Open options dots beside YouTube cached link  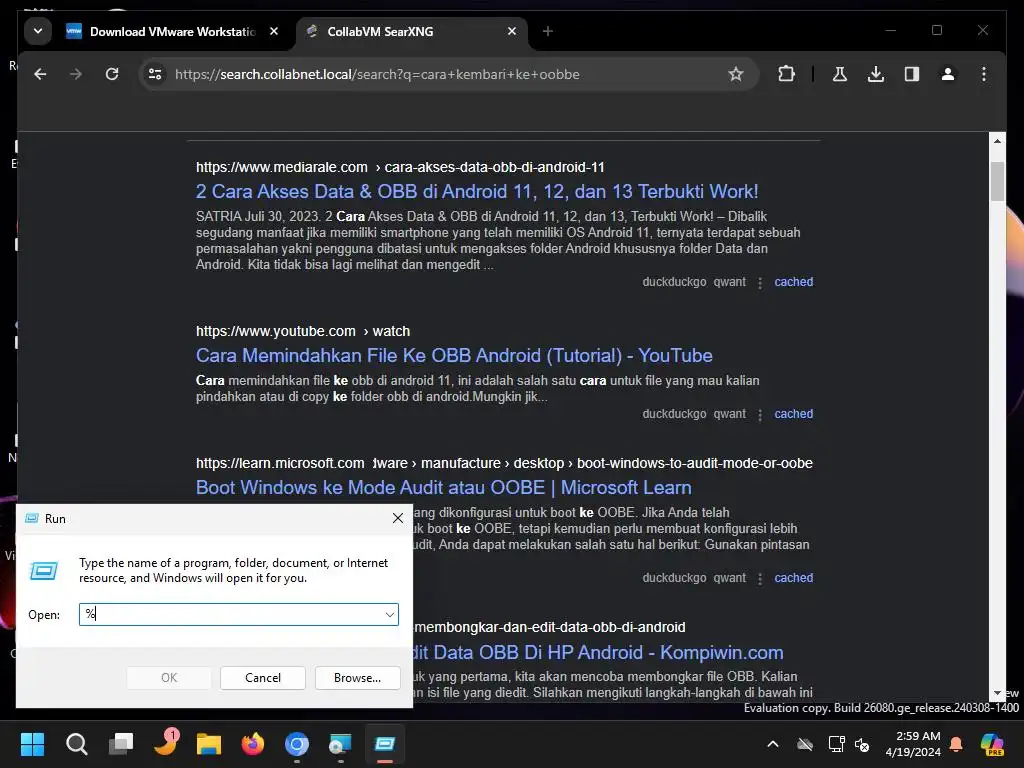[x=760, y=415]
